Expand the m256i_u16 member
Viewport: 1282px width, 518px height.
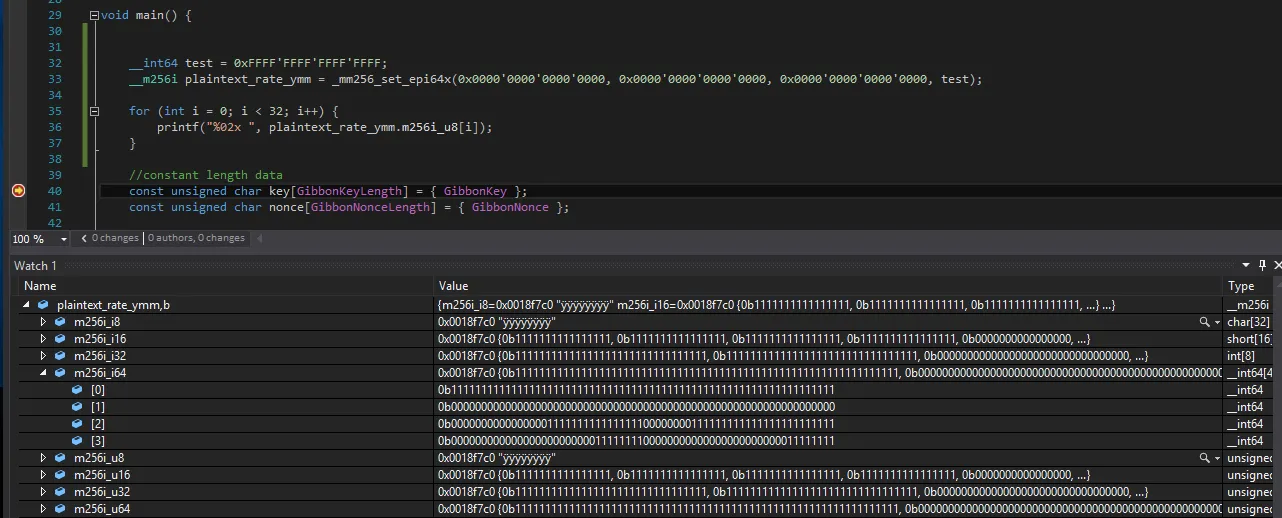click(x=43, y=475)
